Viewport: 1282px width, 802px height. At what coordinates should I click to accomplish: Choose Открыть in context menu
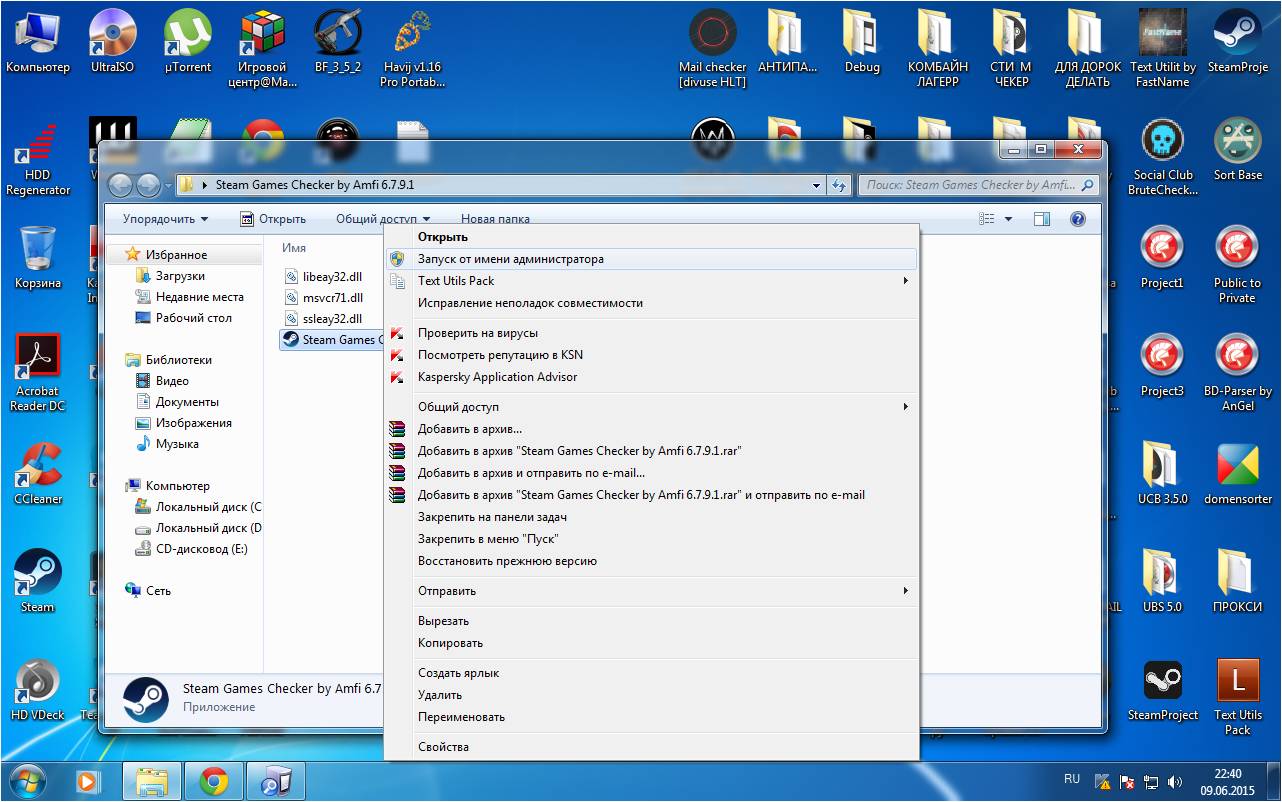point(651,237)
